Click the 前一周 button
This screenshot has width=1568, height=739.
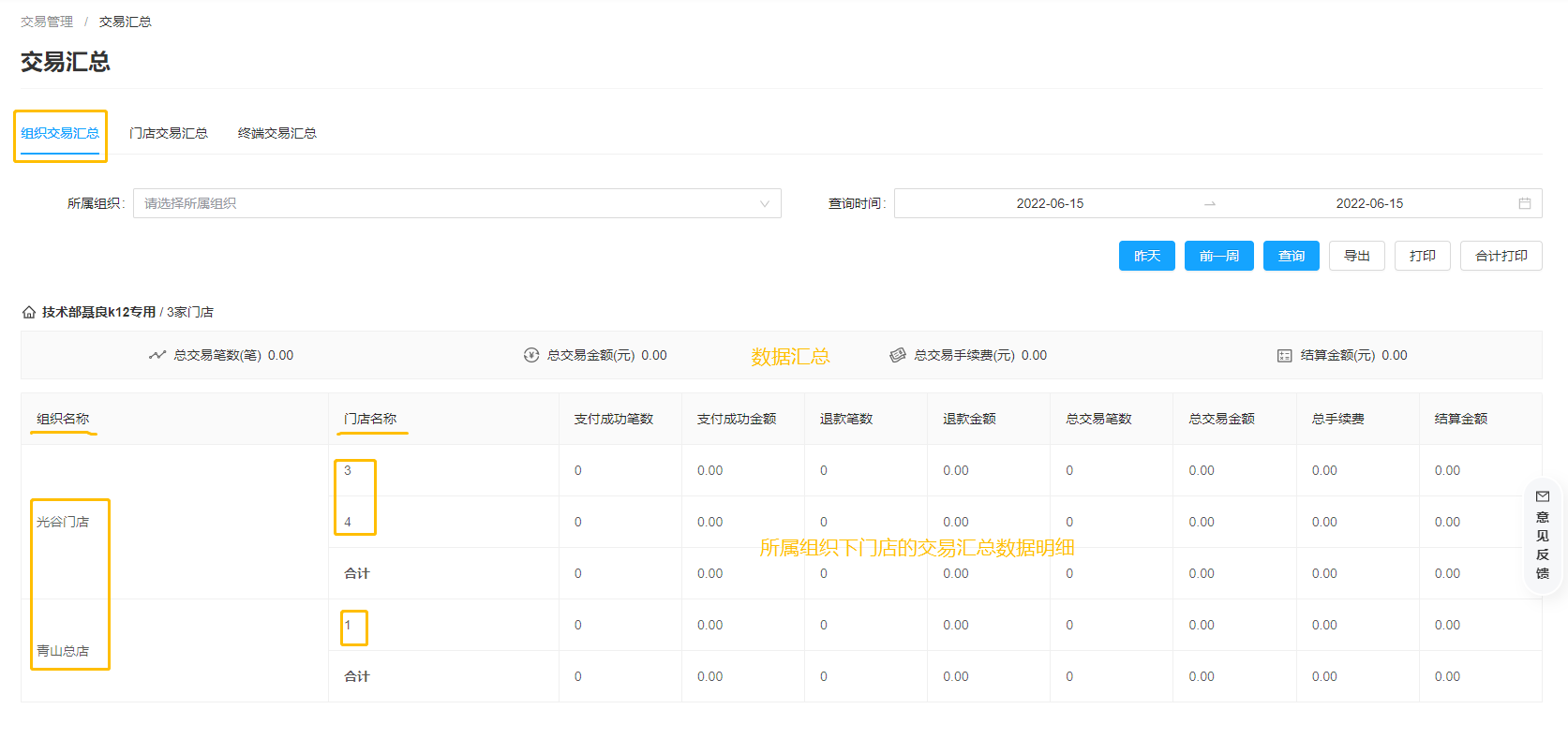tap(1219, 256)
